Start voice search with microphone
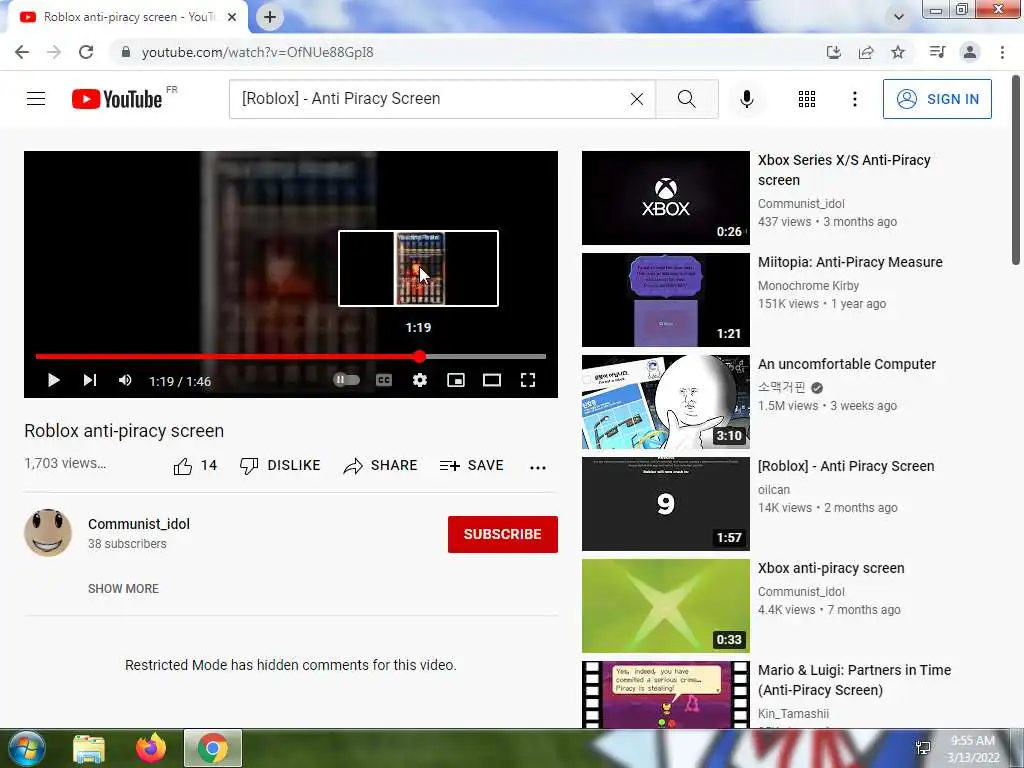Viewport: 1024px width, 768px height. pos(747,99)
